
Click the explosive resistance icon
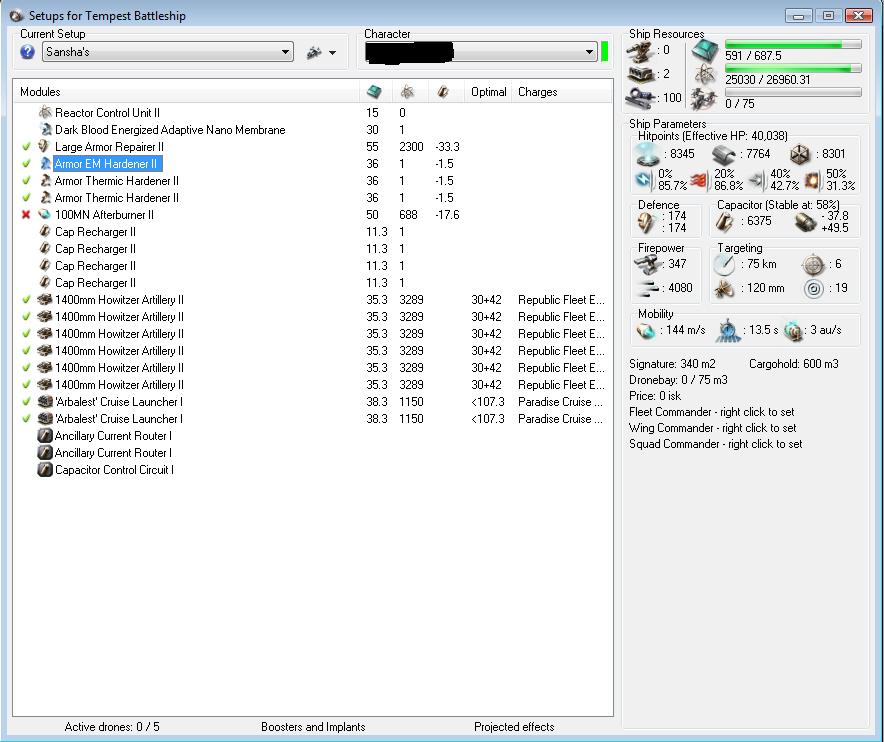click(x=812, y=180)
